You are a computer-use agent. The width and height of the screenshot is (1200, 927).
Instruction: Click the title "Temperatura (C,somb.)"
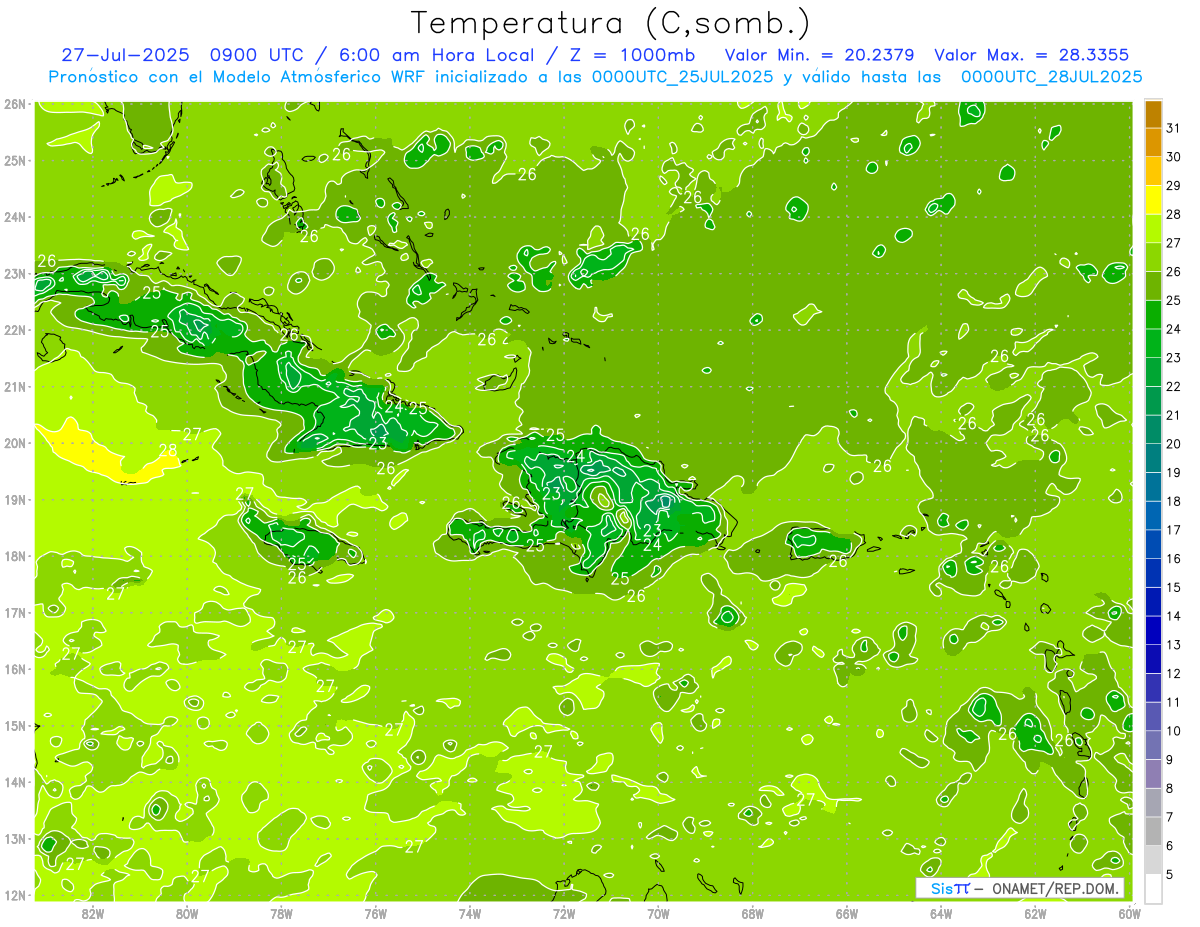611,23
